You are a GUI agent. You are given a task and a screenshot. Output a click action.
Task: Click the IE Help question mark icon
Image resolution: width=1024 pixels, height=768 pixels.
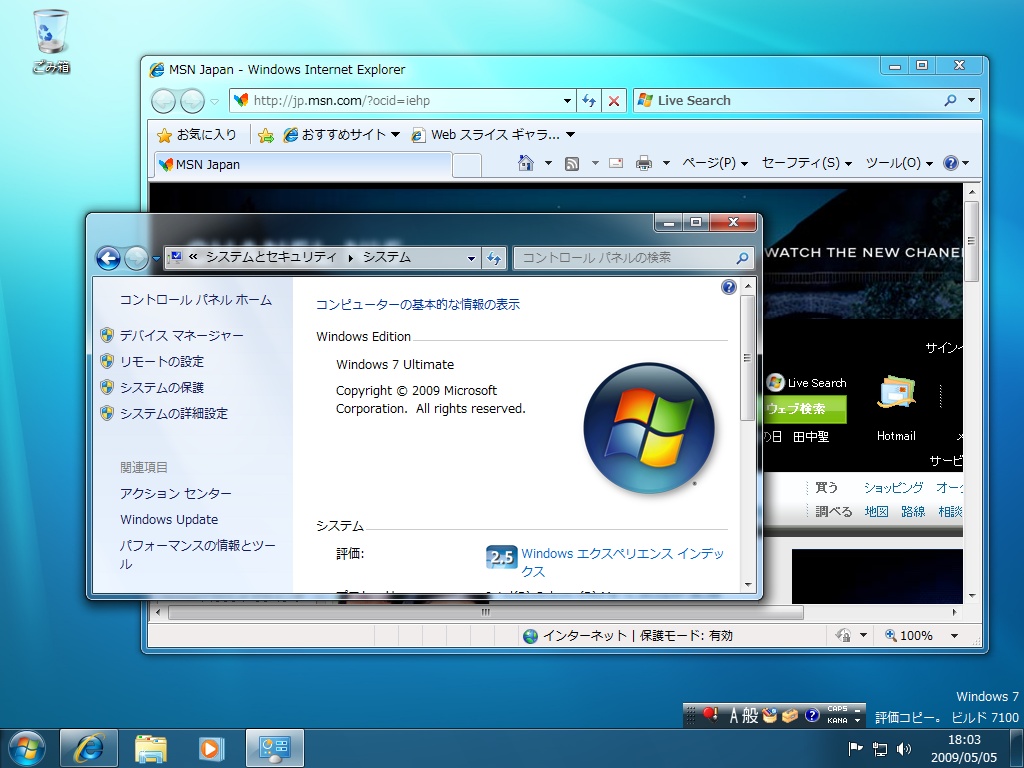(x=951, y=163)
